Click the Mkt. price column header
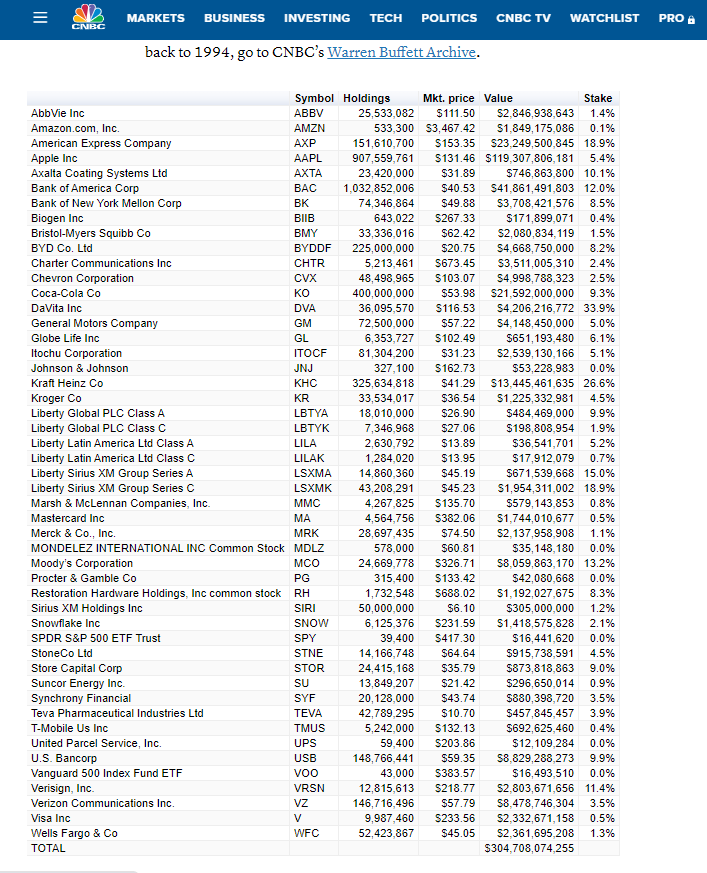Image resolution: width=707 pixels, height=873 pixels. (448, 98)
